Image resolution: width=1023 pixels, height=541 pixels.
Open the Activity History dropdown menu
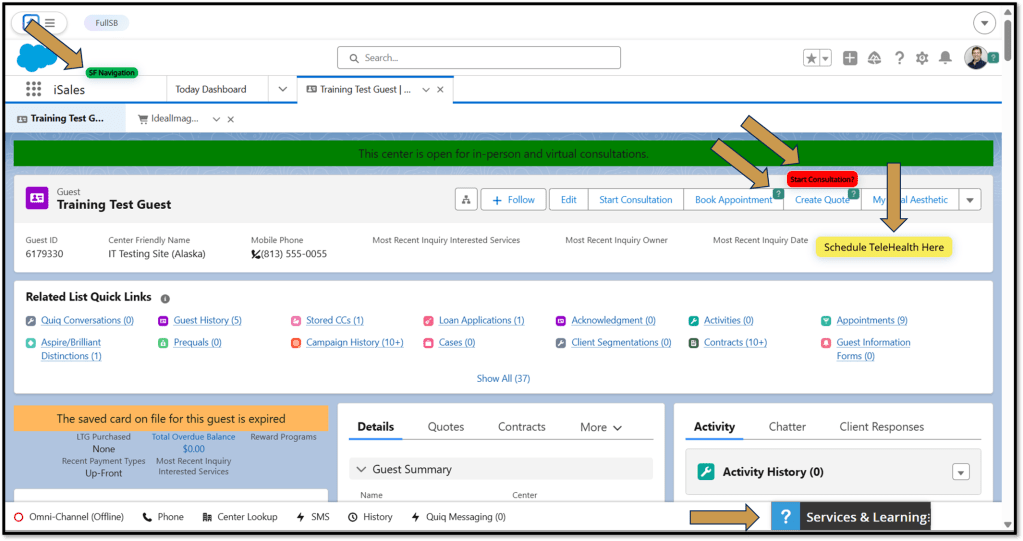point(961,472)
